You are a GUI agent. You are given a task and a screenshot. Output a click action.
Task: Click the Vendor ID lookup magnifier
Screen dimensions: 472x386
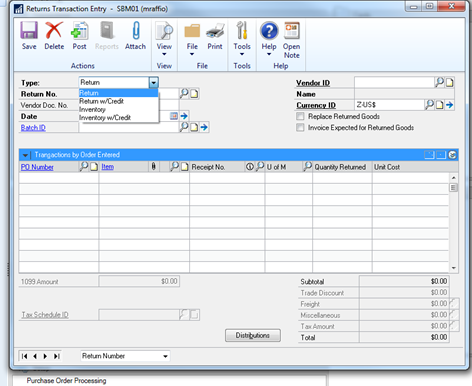pyautogui.click(x=439, y=82)
